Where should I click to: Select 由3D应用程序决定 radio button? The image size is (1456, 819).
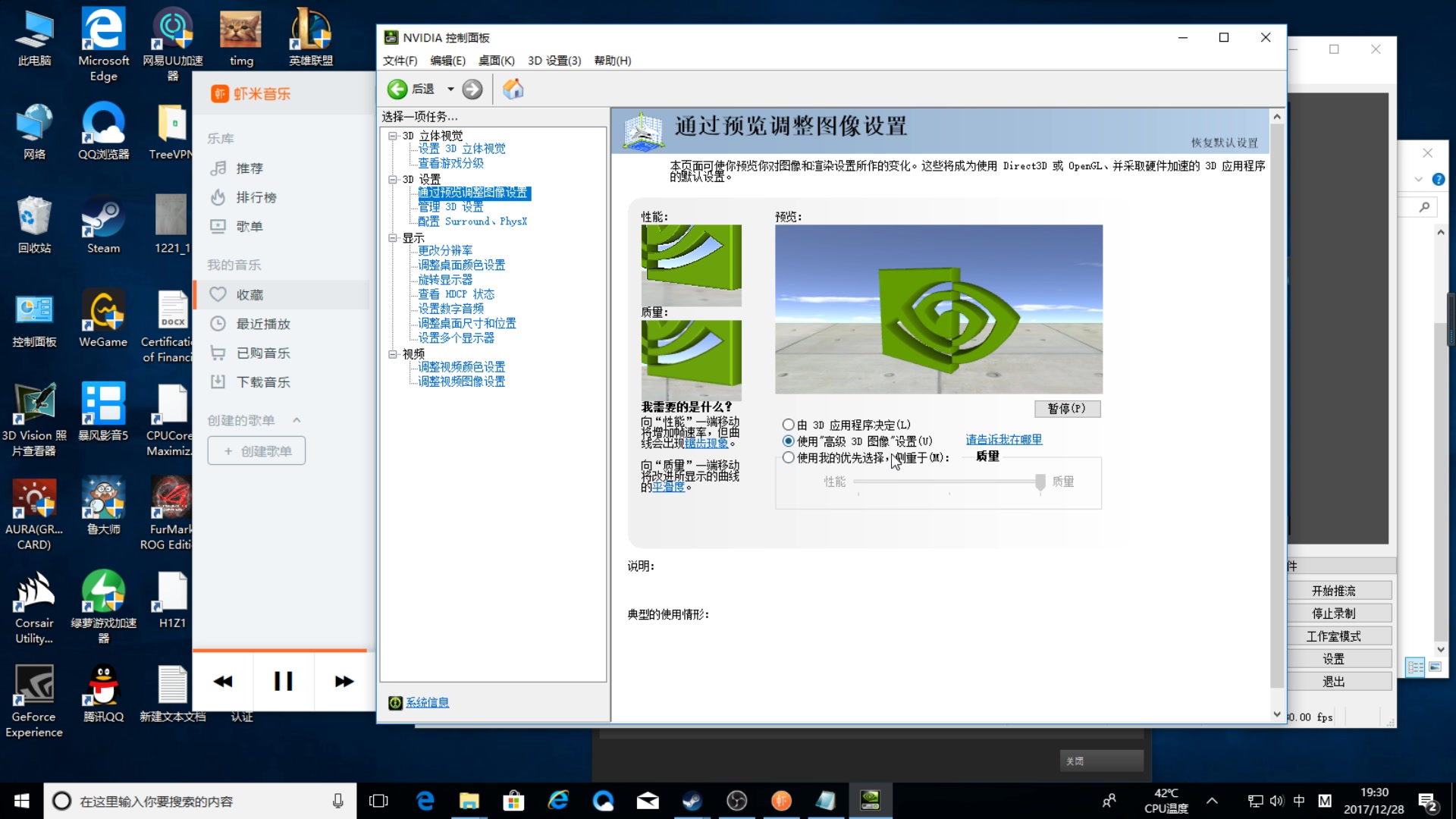[789, 424]
